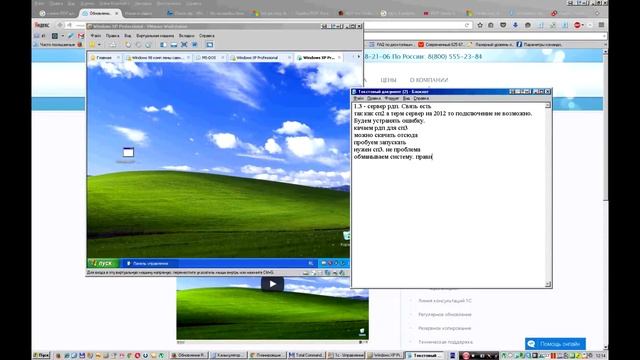Switch to Windows 98 virtual machine tab

(x=157, y=58)
